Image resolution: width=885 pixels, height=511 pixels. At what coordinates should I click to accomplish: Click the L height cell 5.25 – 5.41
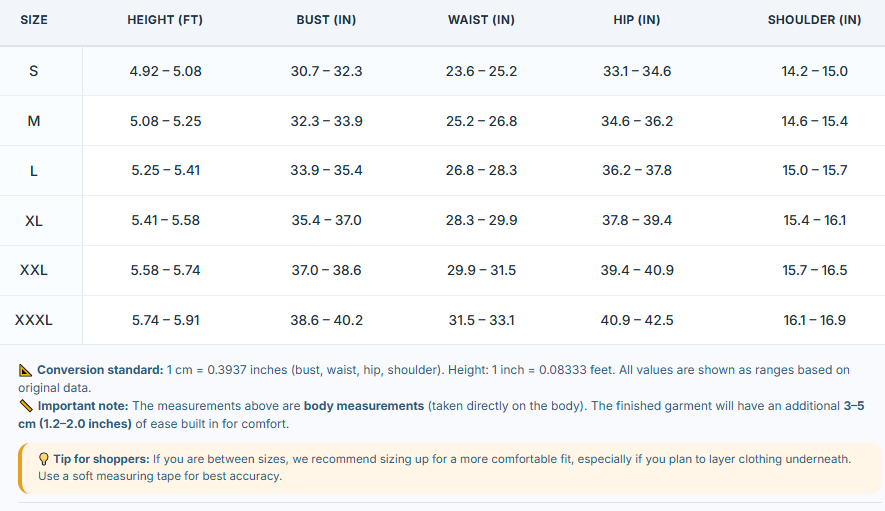click(x=165, y=171)
